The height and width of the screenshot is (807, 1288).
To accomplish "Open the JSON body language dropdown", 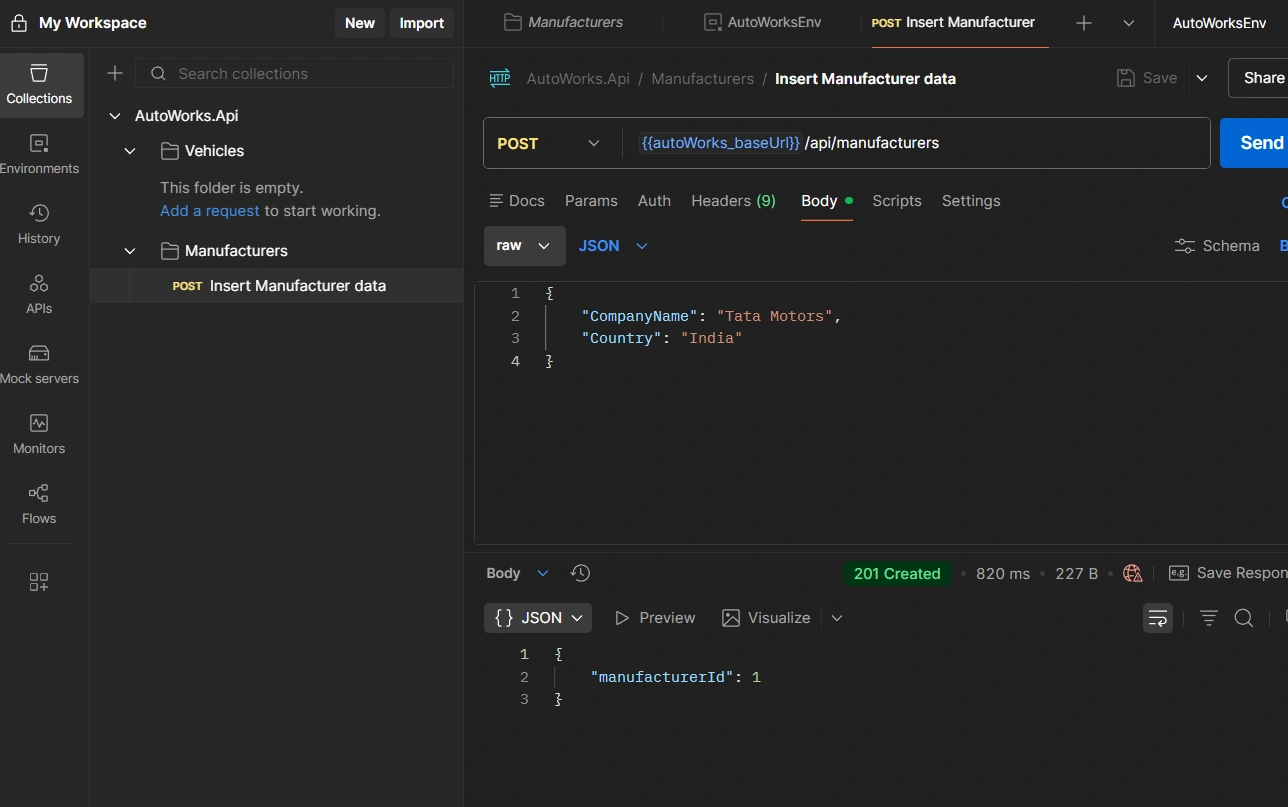I will (x=613, y=246).
